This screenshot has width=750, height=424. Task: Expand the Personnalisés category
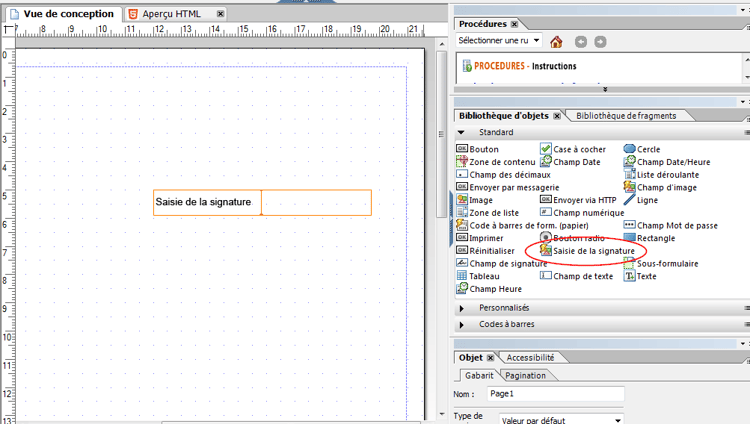[x=462, y=308]
